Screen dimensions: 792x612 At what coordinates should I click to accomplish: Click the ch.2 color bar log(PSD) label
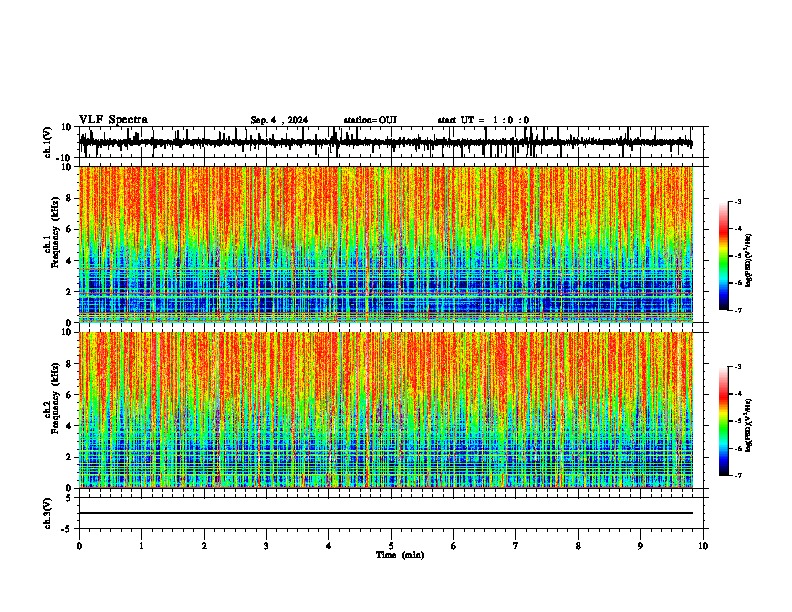pyautogui.click(x=748, y=425)
